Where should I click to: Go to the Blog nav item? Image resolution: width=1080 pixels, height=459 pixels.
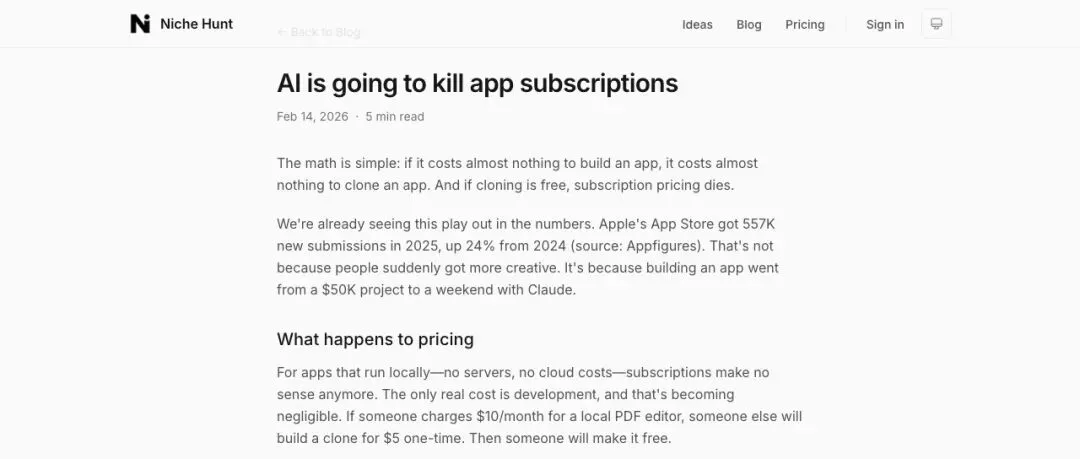click(x=749, y=25)
